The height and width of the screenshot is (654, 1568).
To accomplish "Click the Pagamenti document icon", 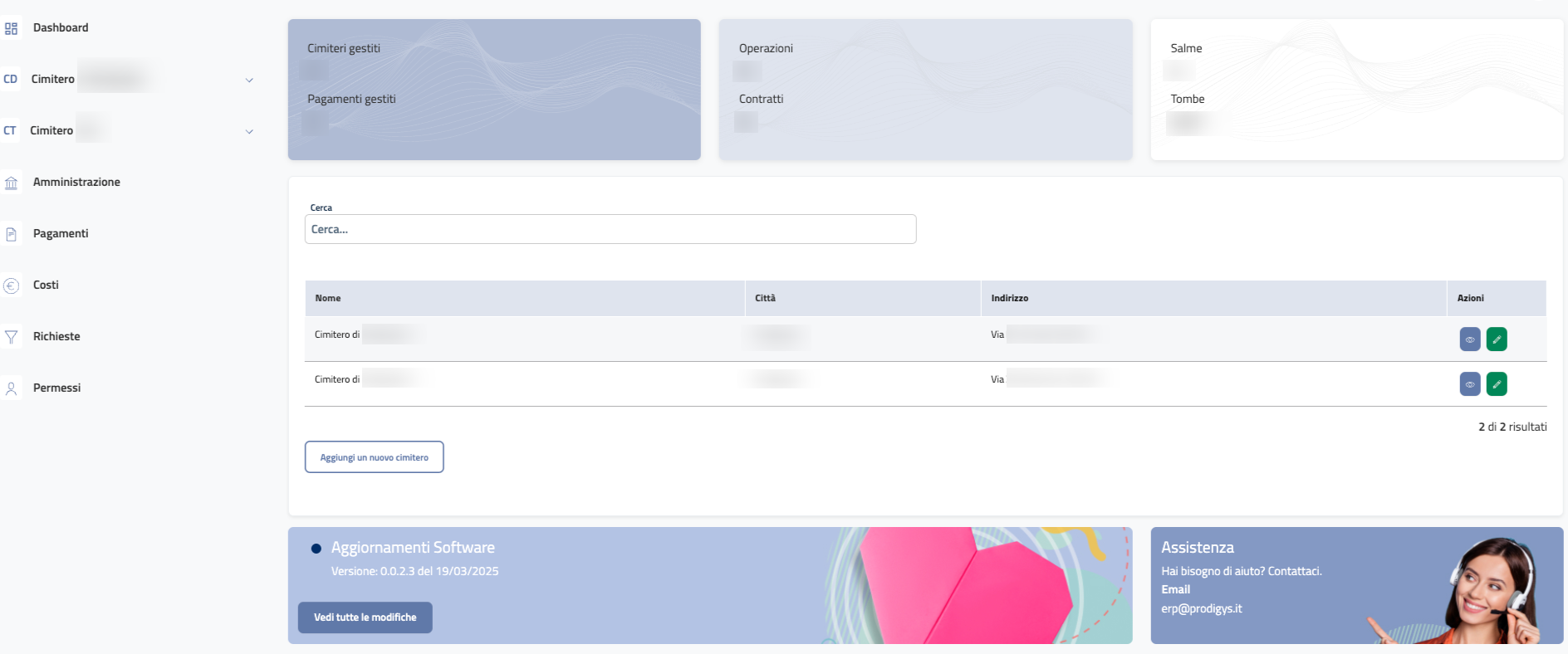I will coord(11,235).
